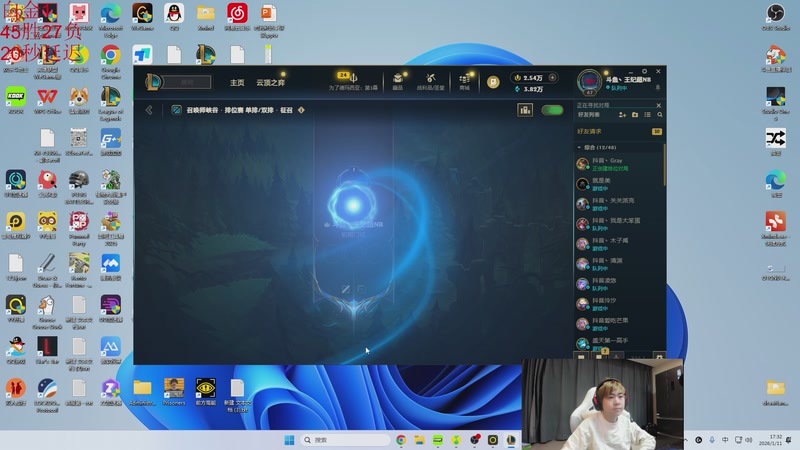Select friend 抖音丶关关抓克
Screen dimensions: 800x450
coord(619,204)
